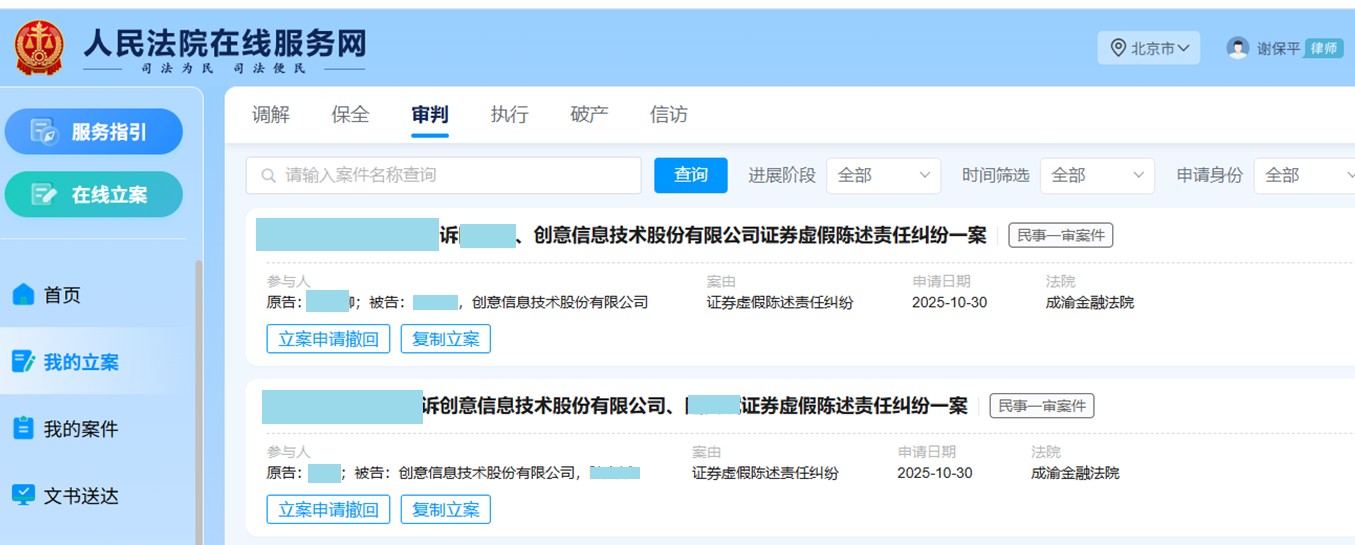Click the monitor icon beside 文书送达
Image resolution: width=1355 pixels, height=545 pixels.
[23, 495]
